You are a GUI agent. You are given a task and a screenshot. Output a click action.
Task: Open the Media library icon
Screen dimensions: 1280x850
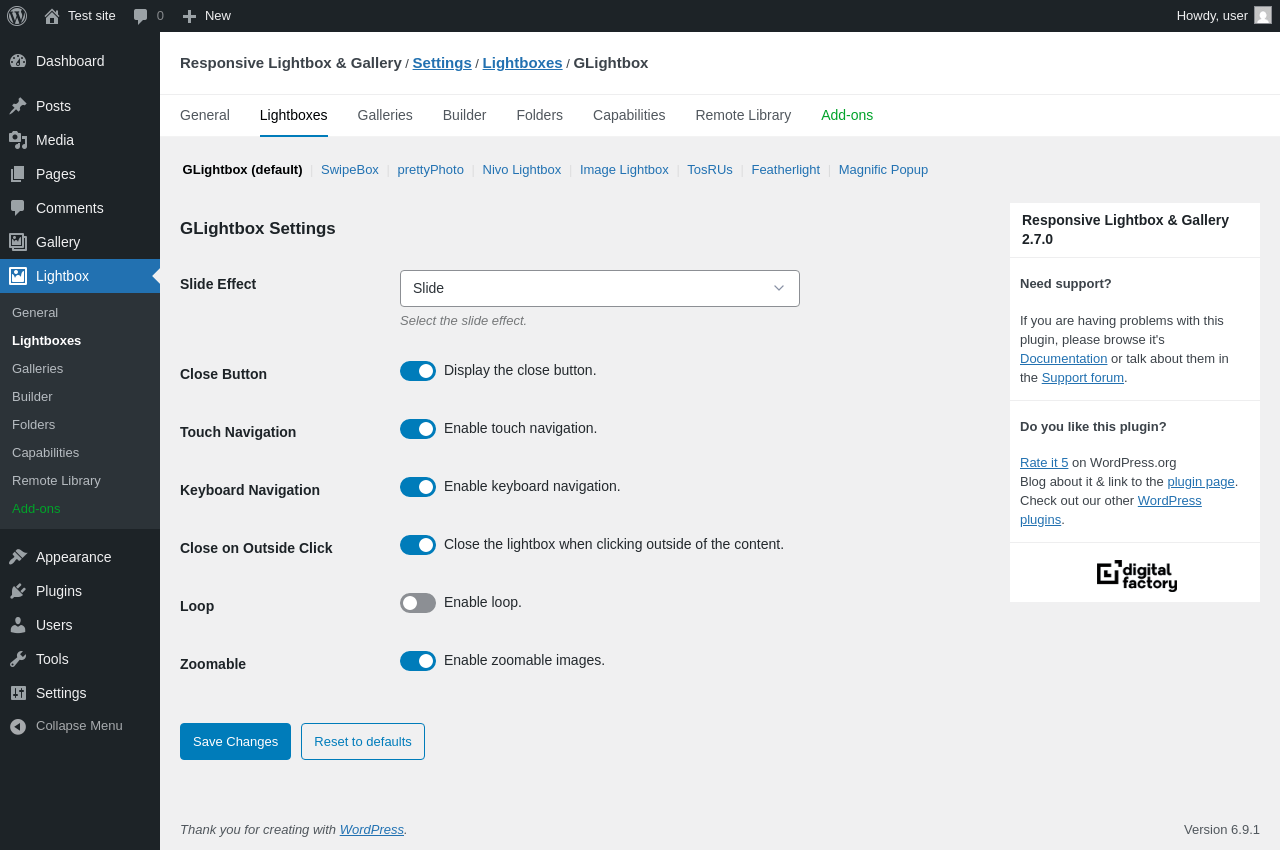18,140
